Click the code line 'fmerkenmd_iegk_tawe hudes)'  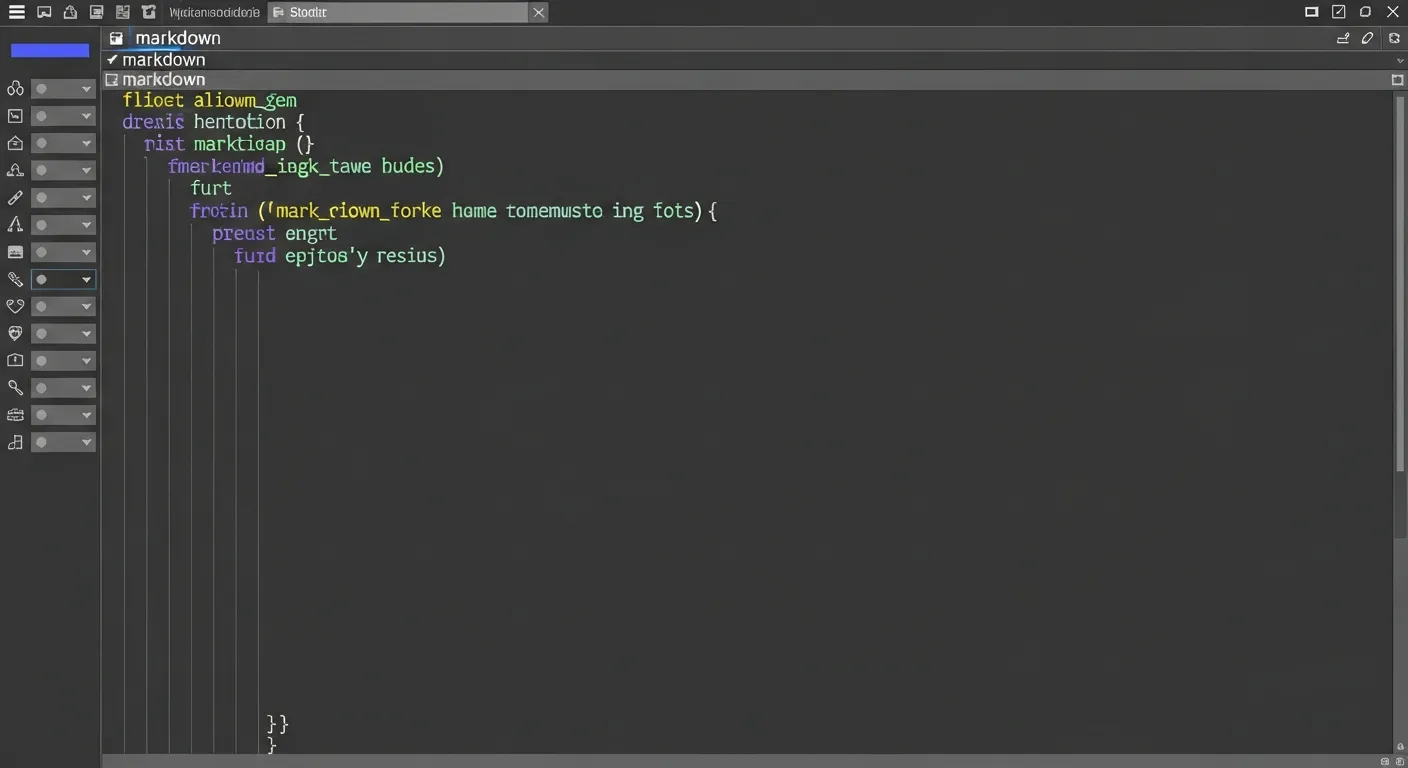point(306,166)
